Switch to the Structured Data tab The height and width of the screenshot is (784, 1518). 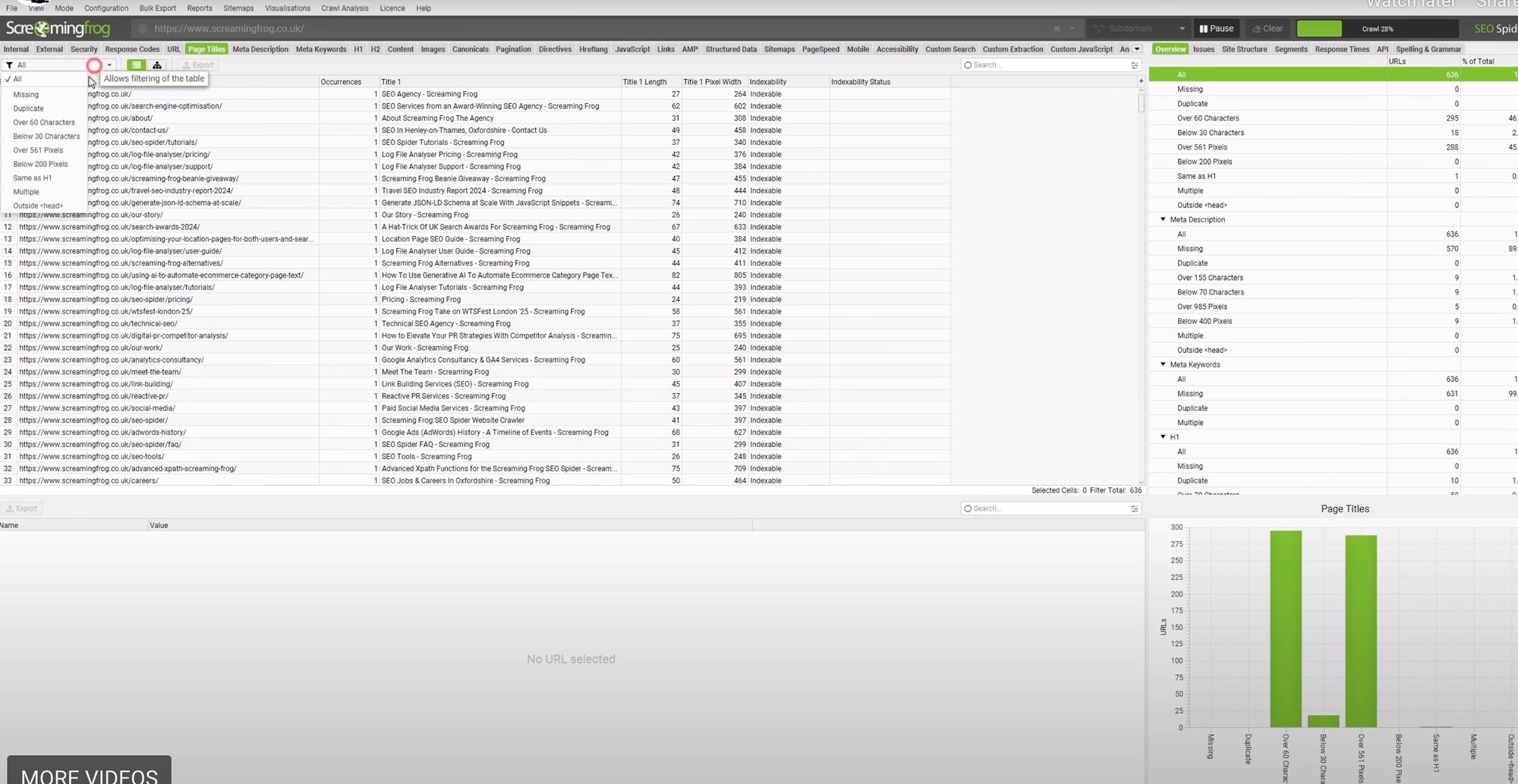(x=731, y=49)
